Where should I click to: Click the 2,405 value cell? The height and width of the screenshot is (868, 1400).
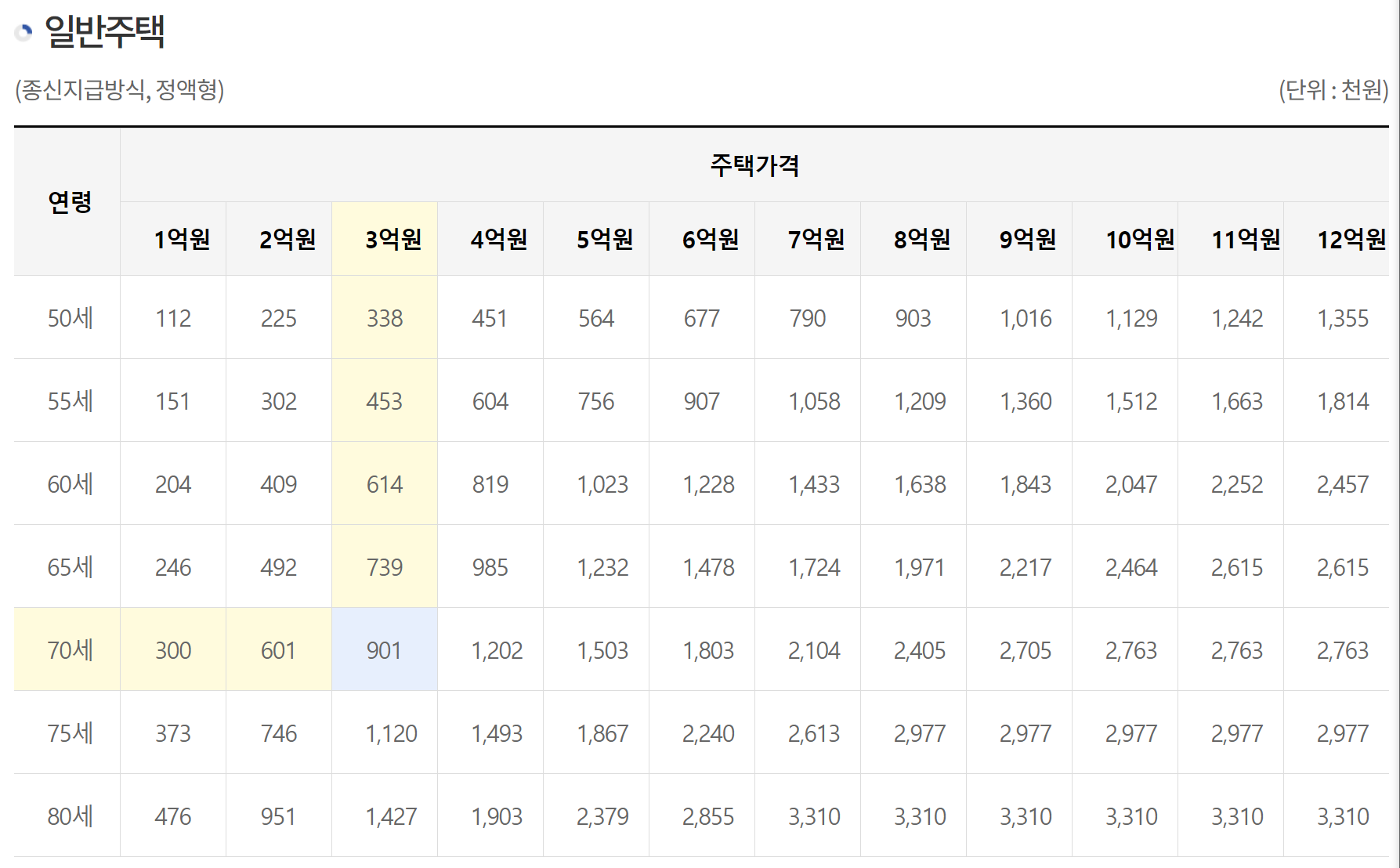[x=913, y=649]
